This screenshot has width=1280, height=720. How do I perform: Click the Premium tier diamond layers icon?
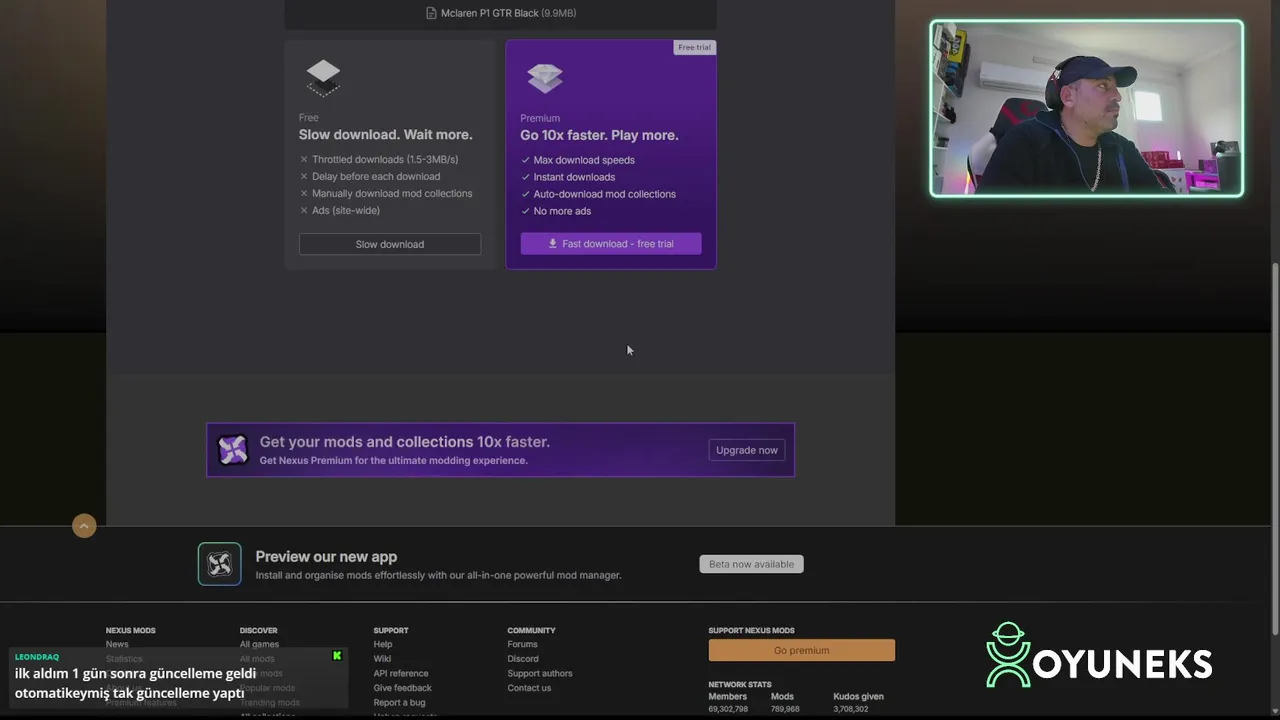click(x=545, y=78)
